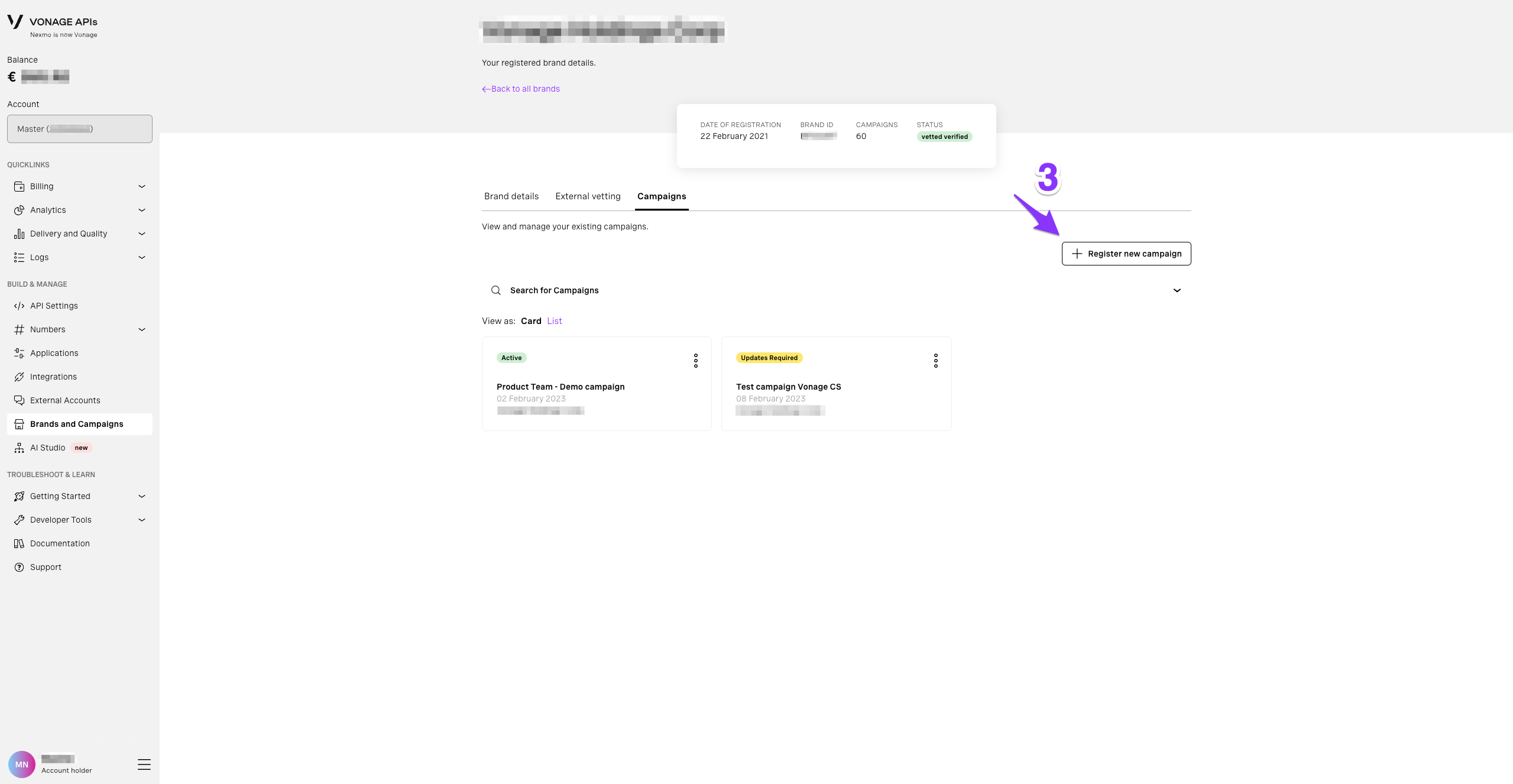The width and height of the screenshot is (1513, 784).
Task: Open the External vetting tab
Action: tap(587, 196)
